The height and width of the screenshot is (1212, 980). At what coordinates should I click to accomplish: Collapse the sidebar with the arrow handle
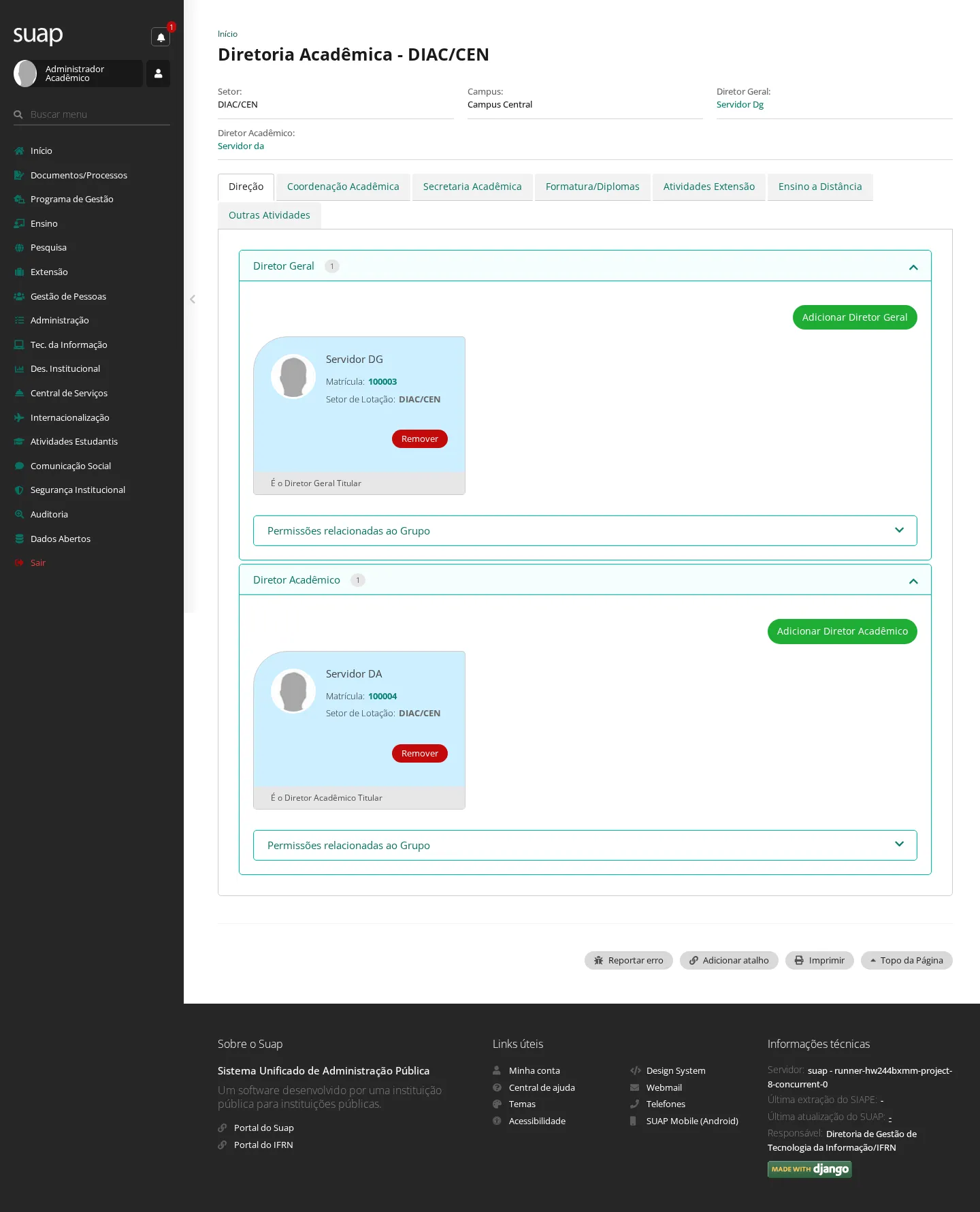pyautogui.click(x=193, y=299)
